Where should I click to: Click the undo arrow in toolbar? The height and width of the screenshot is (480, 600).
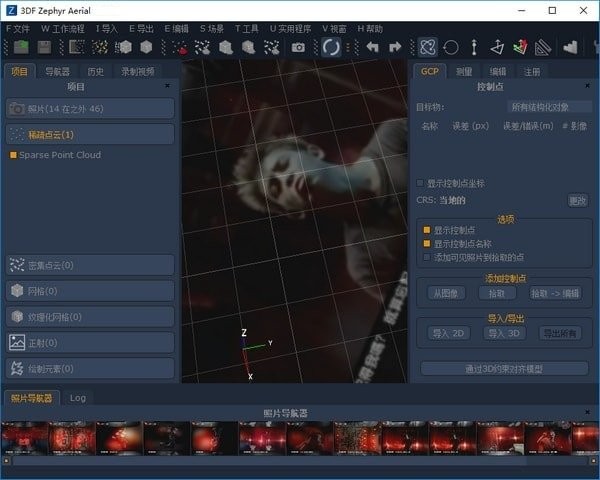point(373,47)
